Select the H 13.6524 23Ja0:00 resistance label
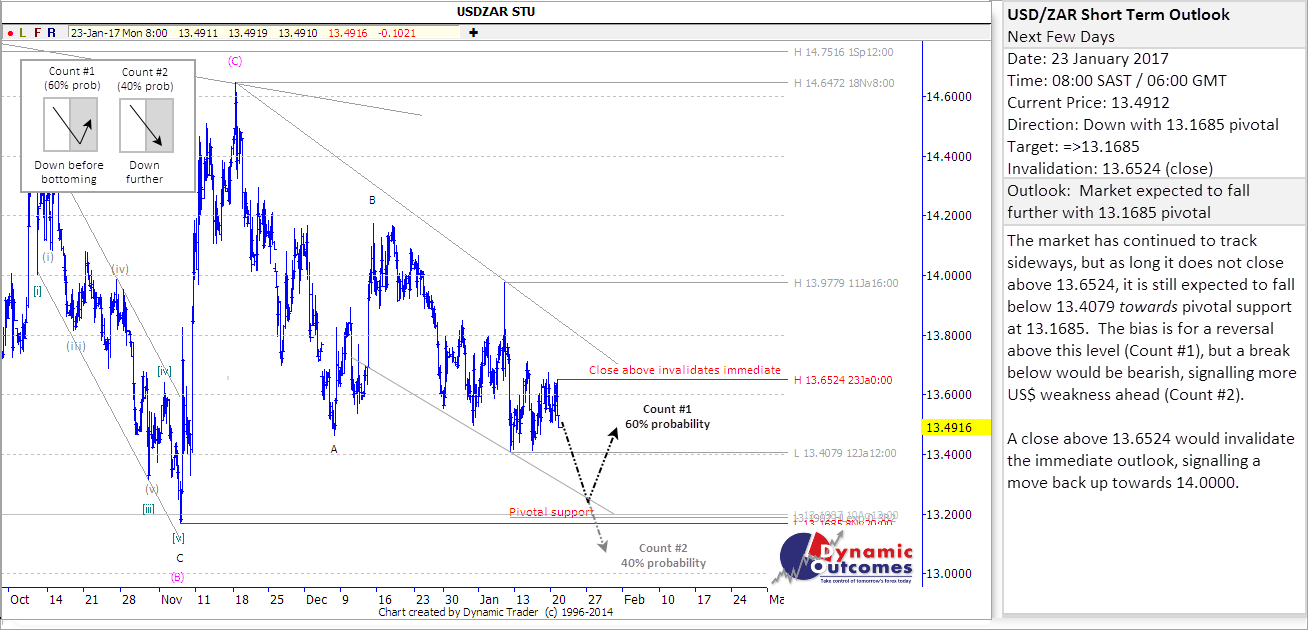This screenshot has width=1308, height=630. (x=841, y=380)
